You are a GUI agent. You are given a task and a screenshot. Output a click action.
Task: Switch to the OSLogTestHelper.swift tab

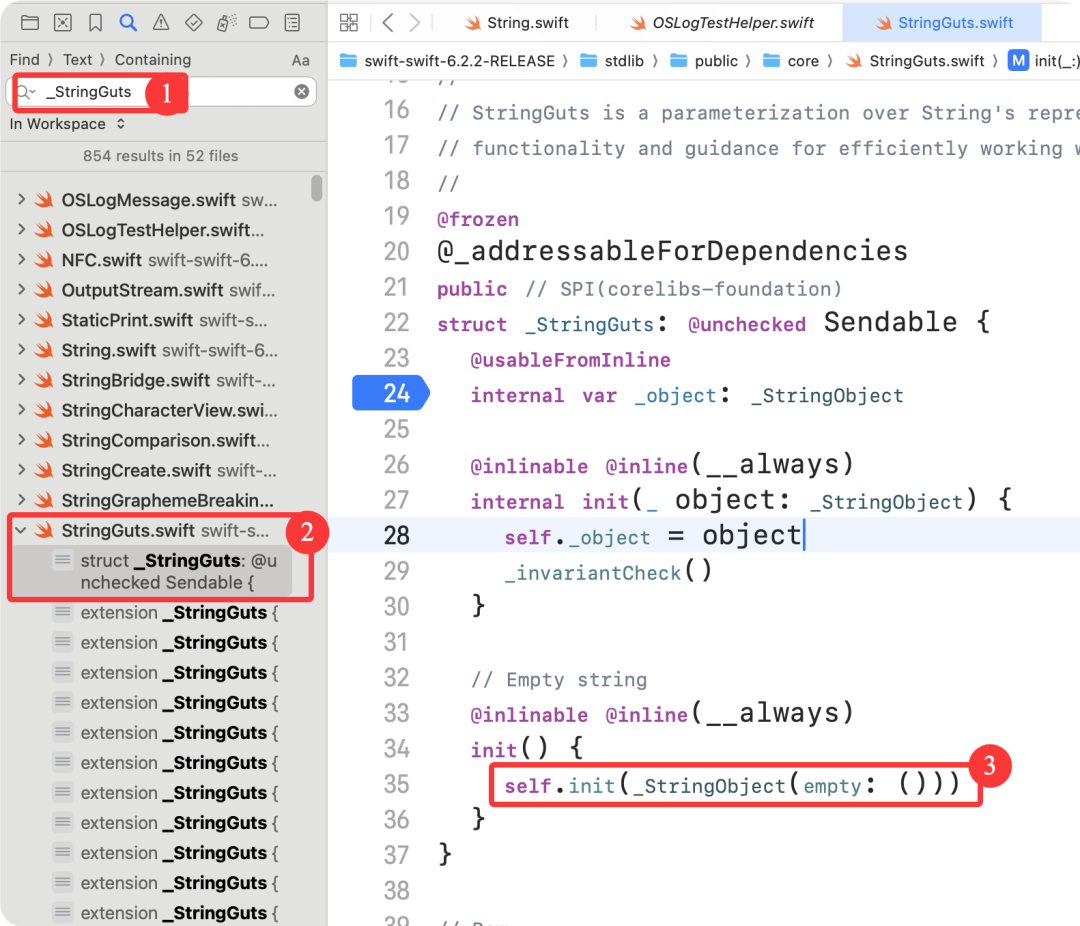721,23
